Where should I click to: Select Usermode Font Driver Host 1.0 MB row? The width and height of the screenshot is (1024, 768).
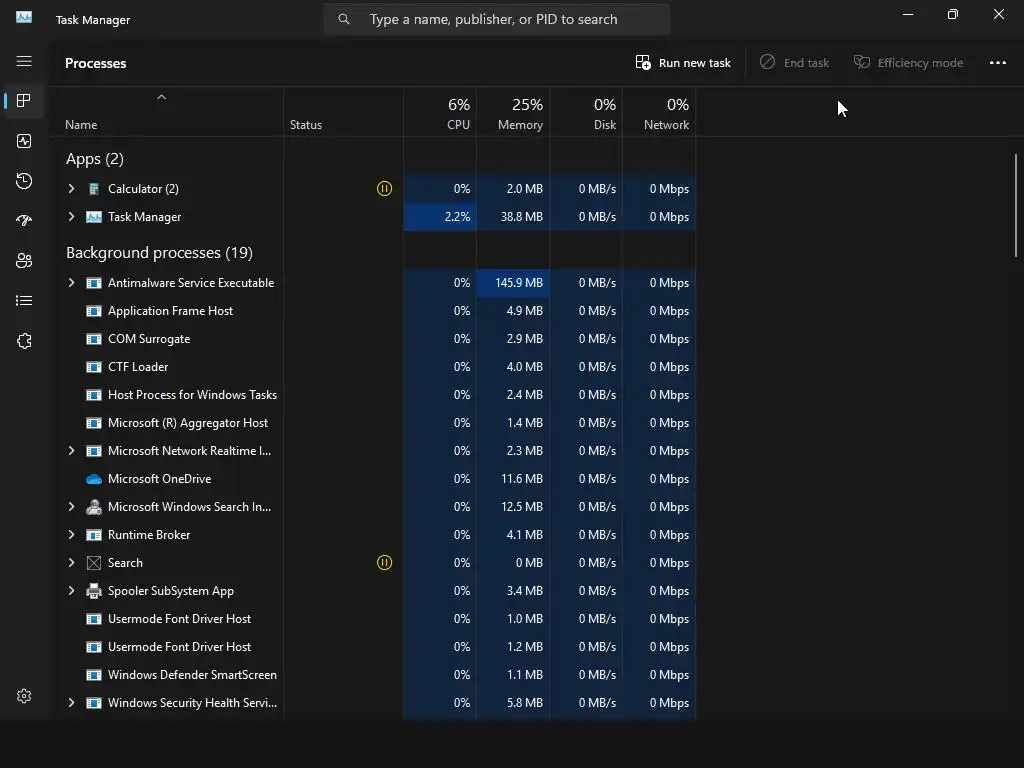tap(374, 619)
